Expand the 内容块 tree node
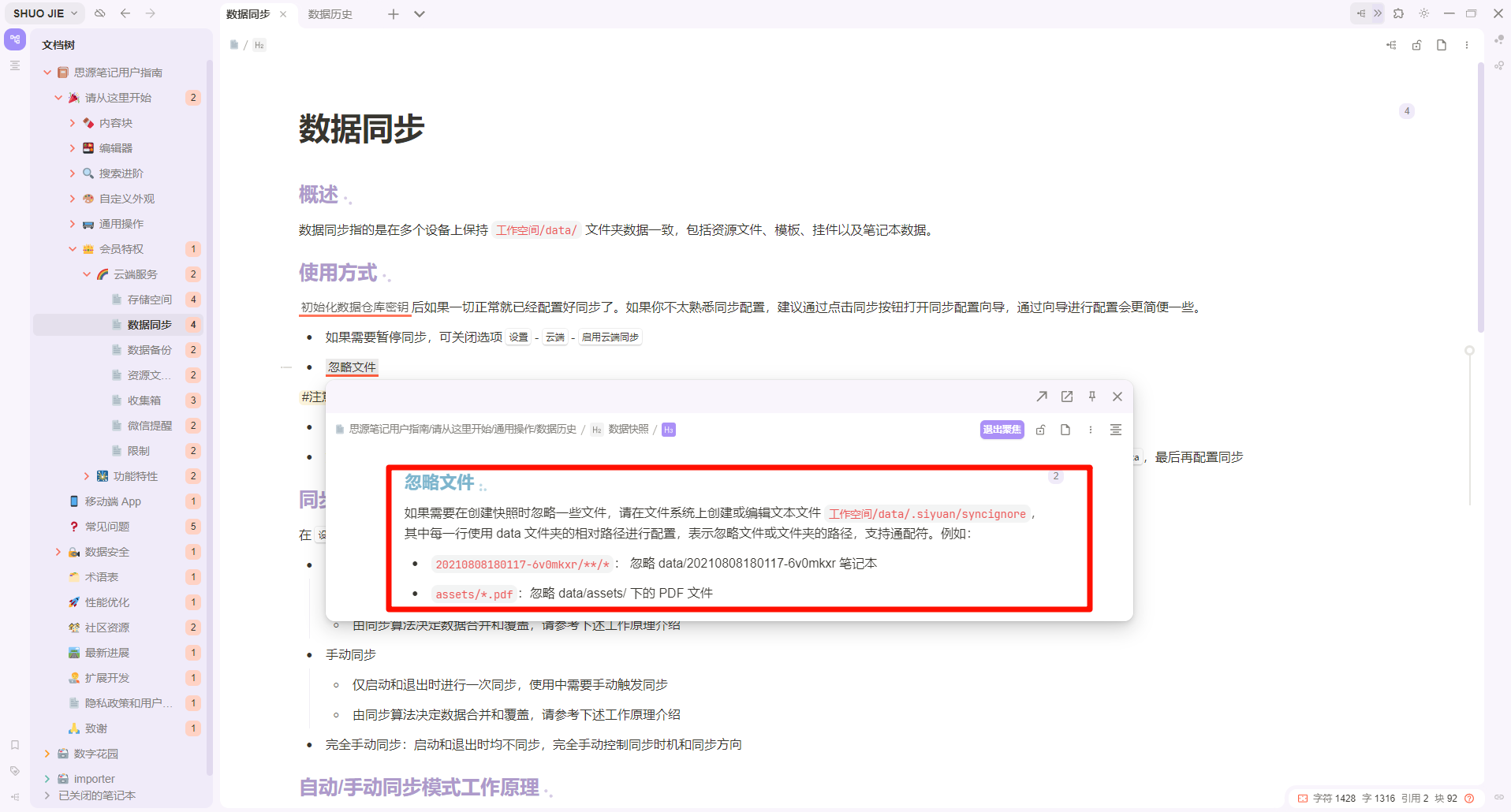 (73, 123)
